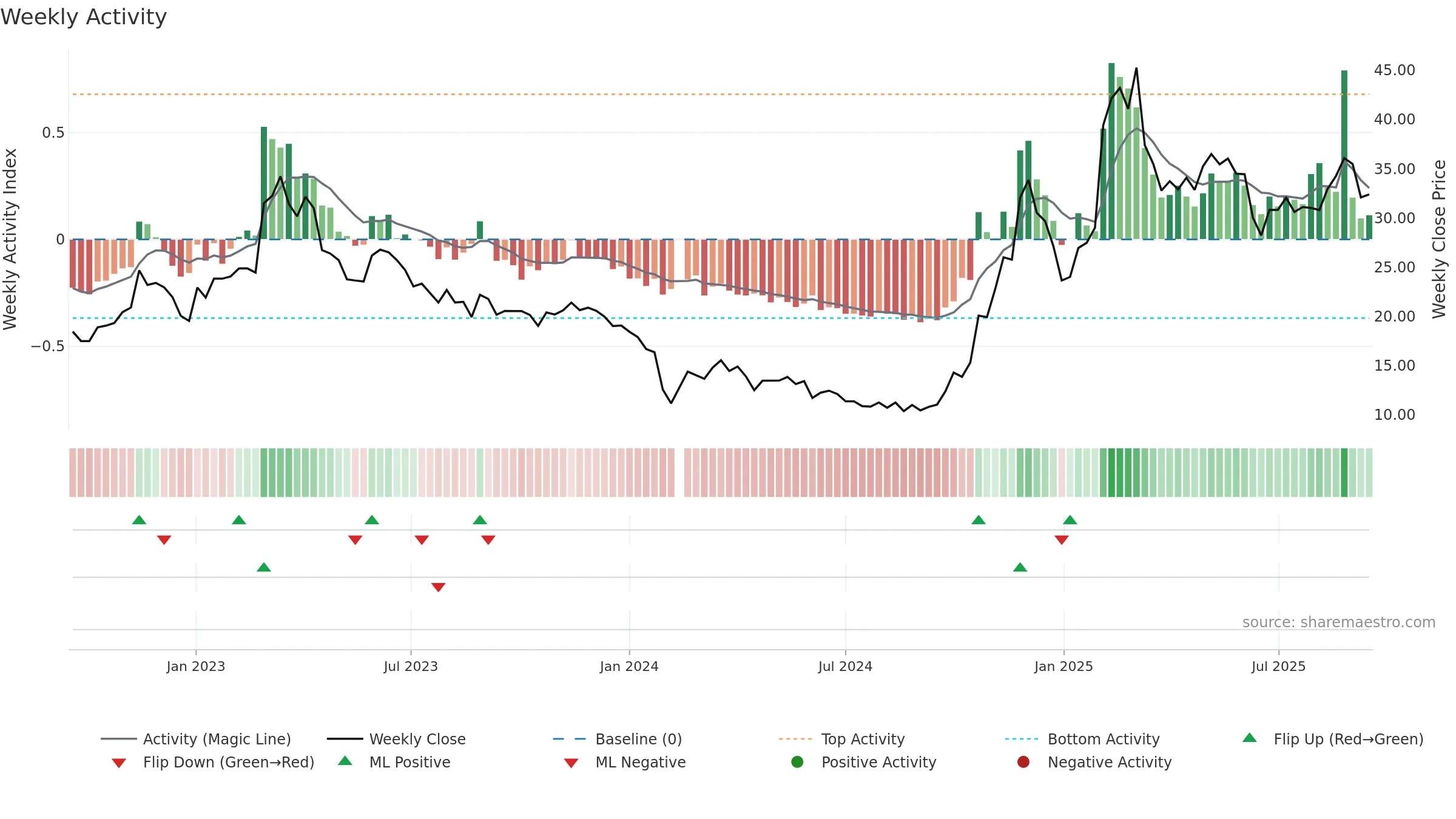
Task: Toggle Flip Up (Red→Green) legend entry
Action: pyautogui.click(x=1333, y=739)
